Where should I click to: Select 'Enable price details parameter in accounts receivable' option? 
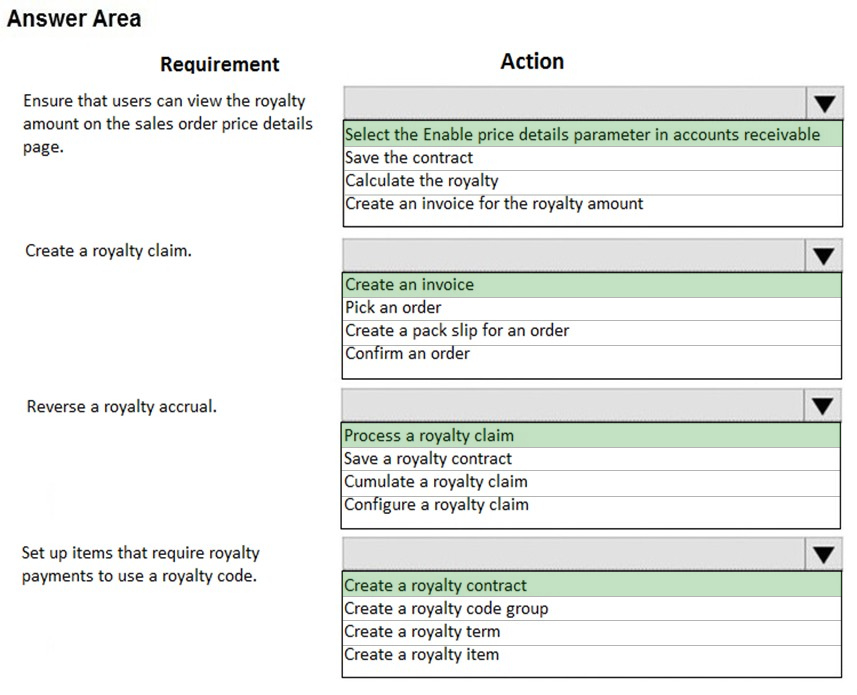593,134
